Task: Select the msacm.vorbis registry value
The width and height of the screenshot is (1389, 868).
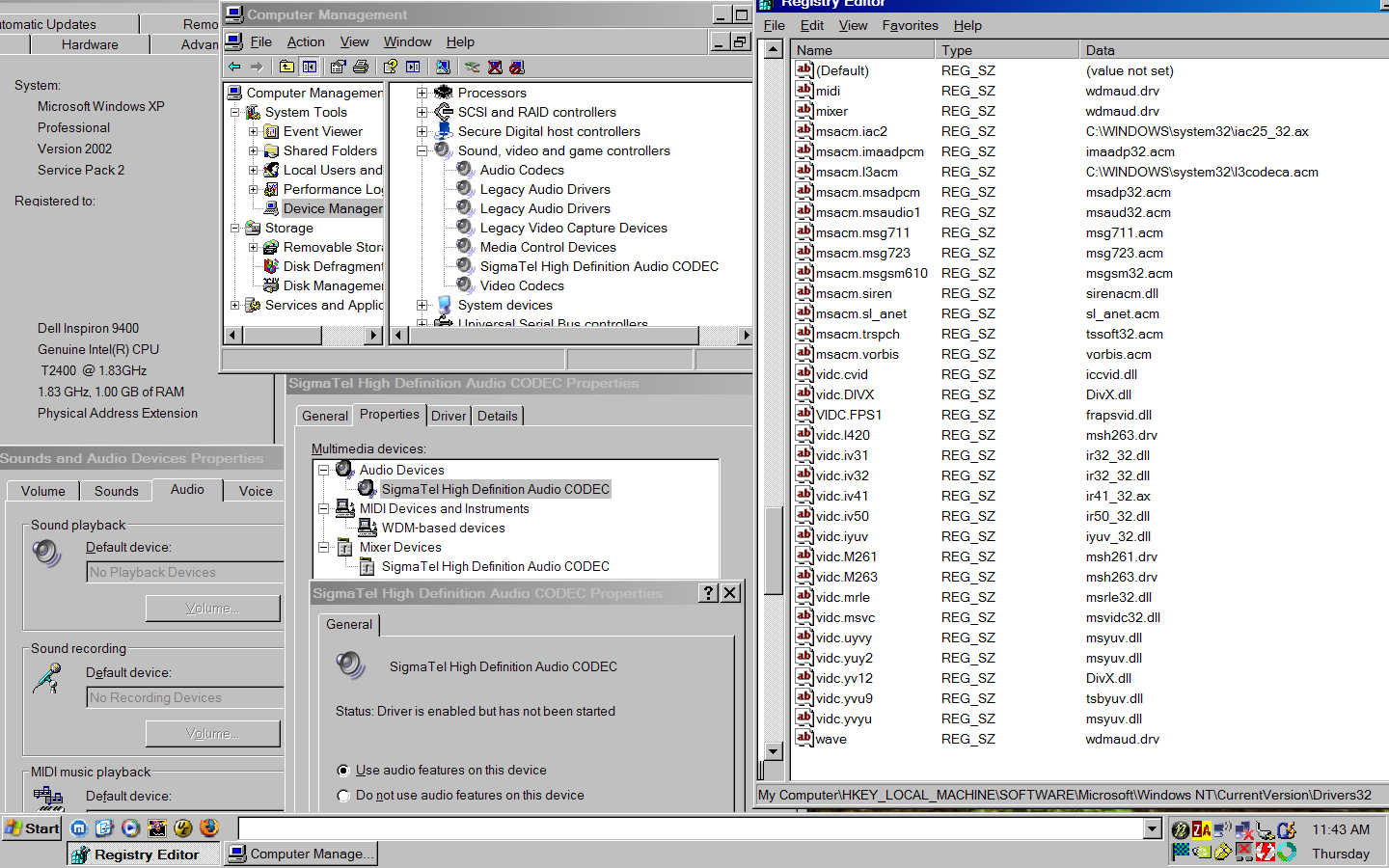Action: tap(858, 354)
